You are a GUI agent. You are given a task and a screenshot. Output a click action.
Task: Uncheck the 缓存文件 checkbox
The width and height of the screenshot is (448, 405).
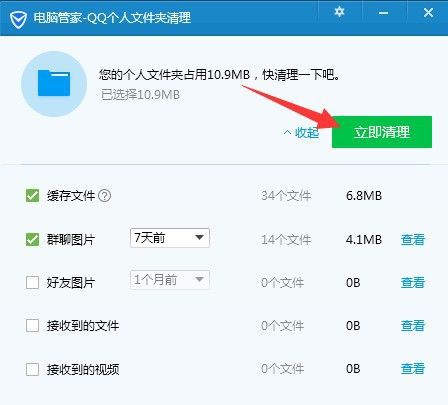coord(32,196)
